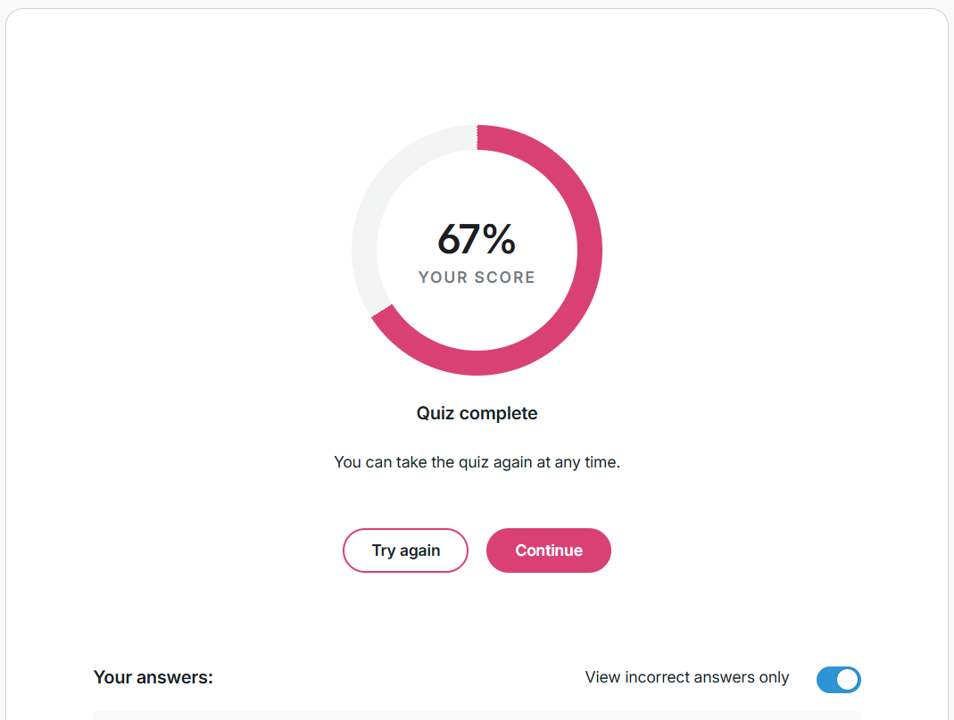Click the "YOUR SCORE" caption
954x720 pixels.
(477, 278)
